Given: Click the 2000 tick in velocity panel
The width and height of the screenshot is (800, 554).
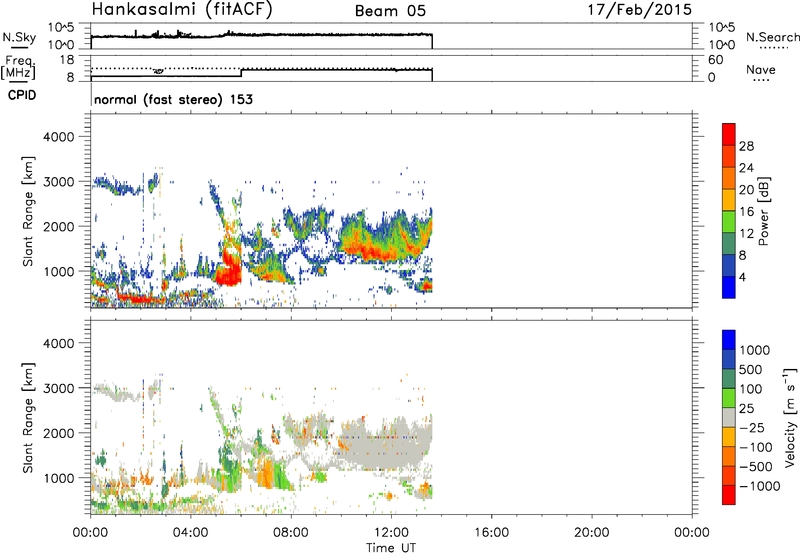Looking at the screenshot, I should tap(59, 433).
